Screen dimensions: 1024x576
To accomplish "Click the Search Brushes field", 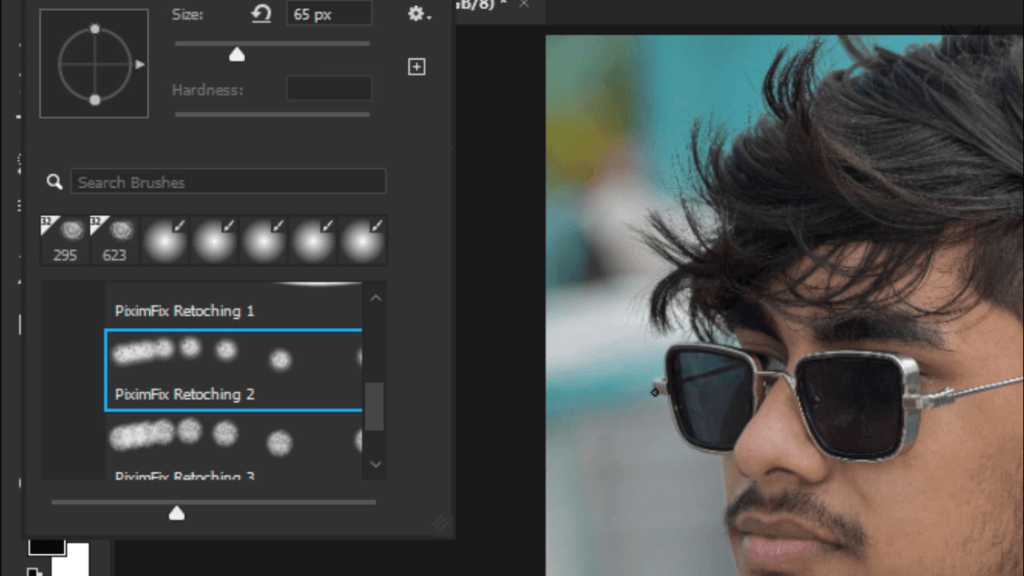I will point(229,182).
